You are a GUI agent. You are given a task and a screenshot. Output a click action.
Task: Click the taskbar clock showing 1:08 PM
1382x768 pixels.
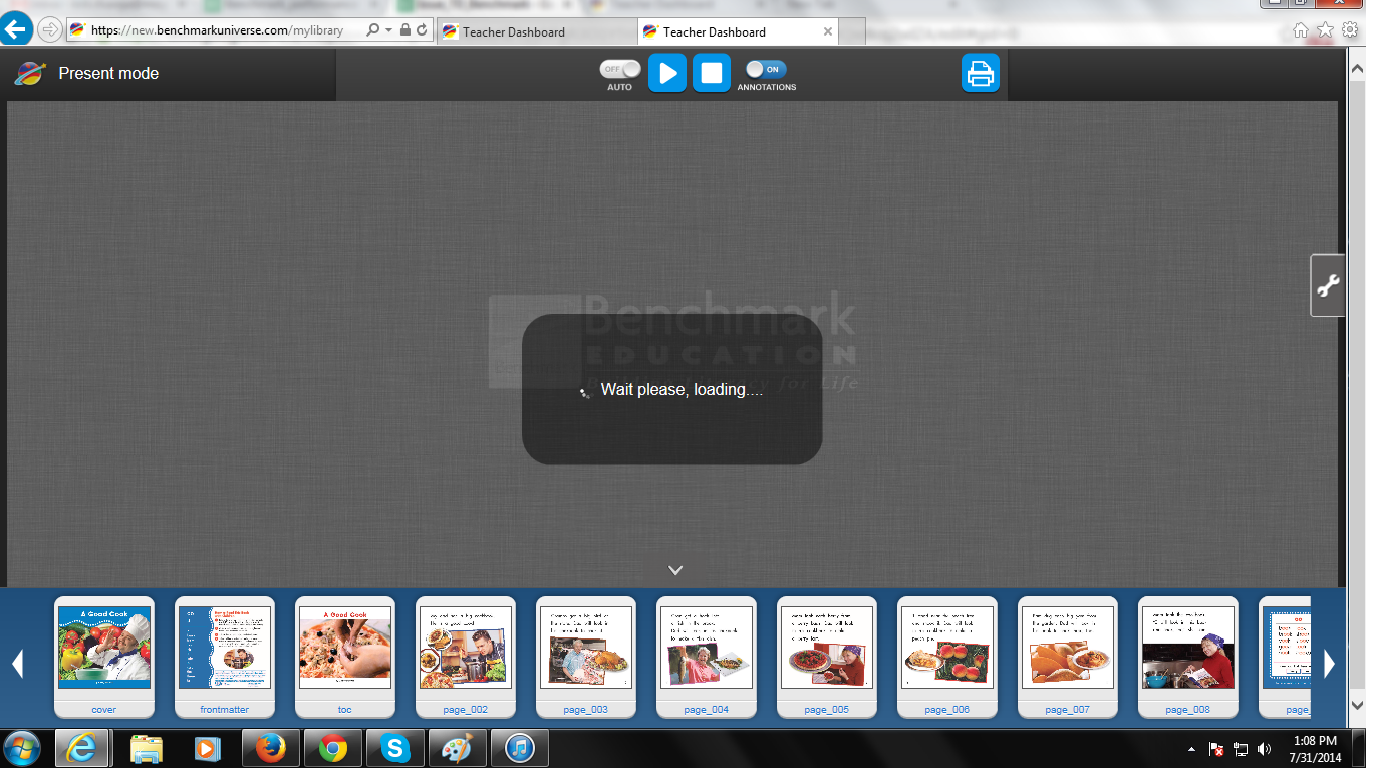pos(1315,748)
